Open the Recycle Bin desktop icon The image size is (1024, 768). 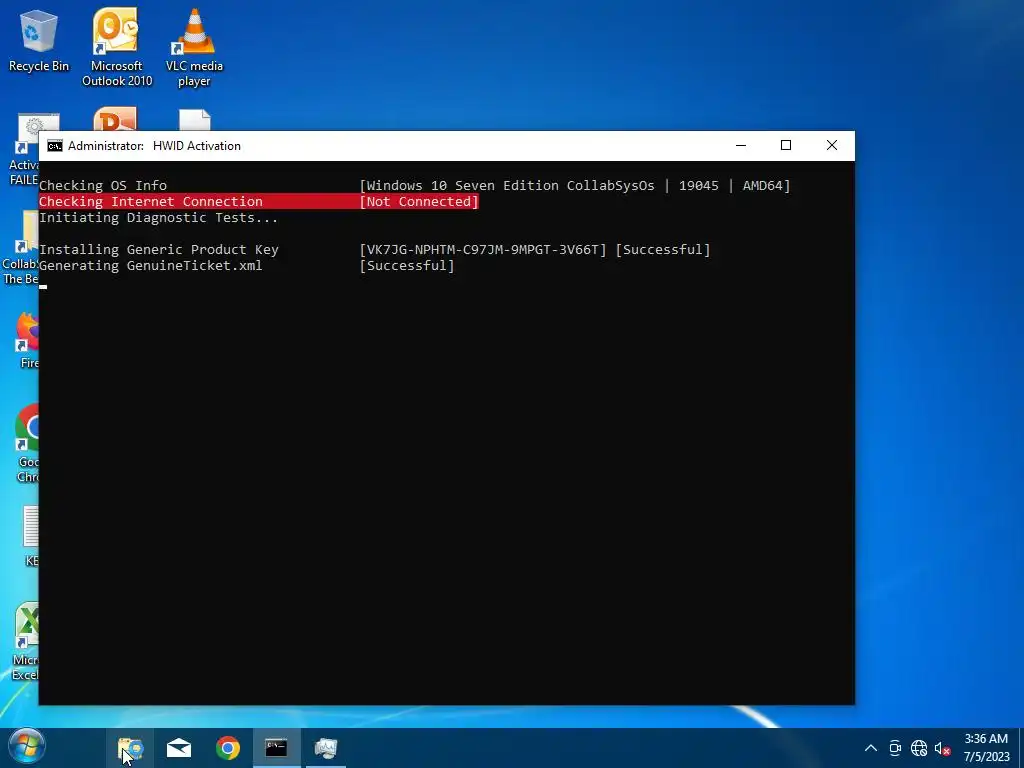38,40
